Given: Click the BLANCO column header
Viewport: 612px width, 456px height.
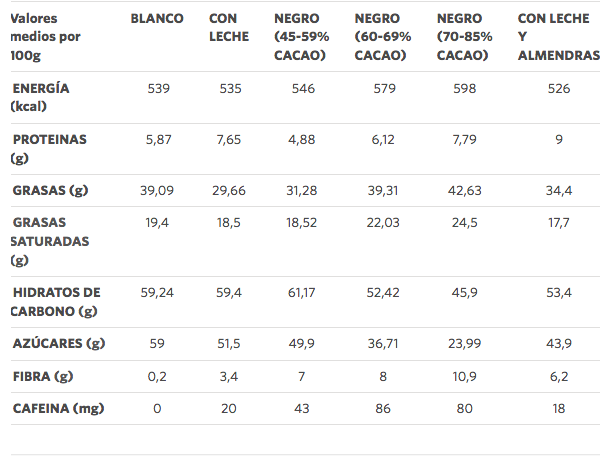Looking at the screenshot, I should (157, 18).
